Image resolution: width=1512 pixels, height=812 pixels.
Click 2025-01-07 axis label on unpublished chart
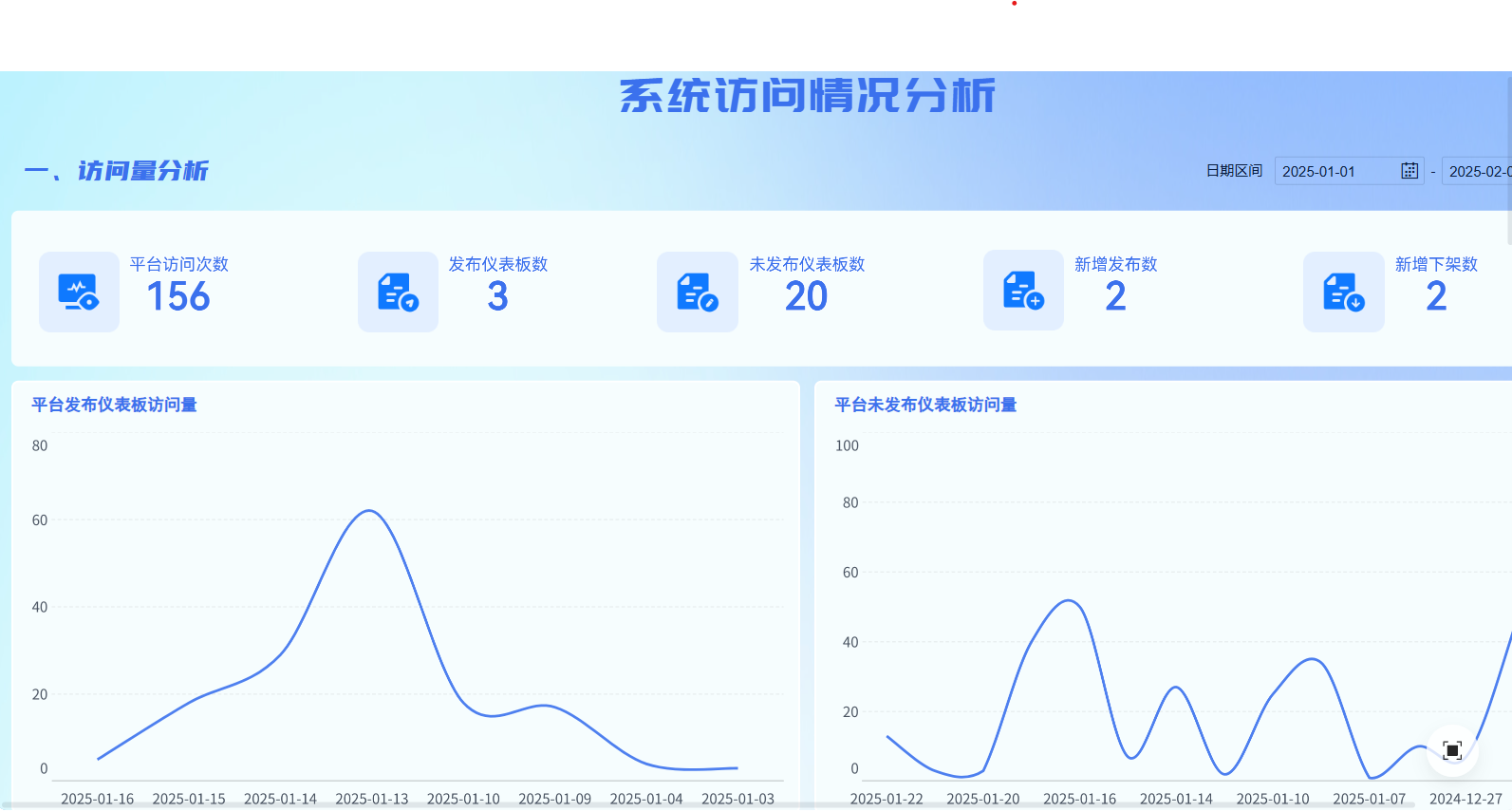coord(1370,799)
